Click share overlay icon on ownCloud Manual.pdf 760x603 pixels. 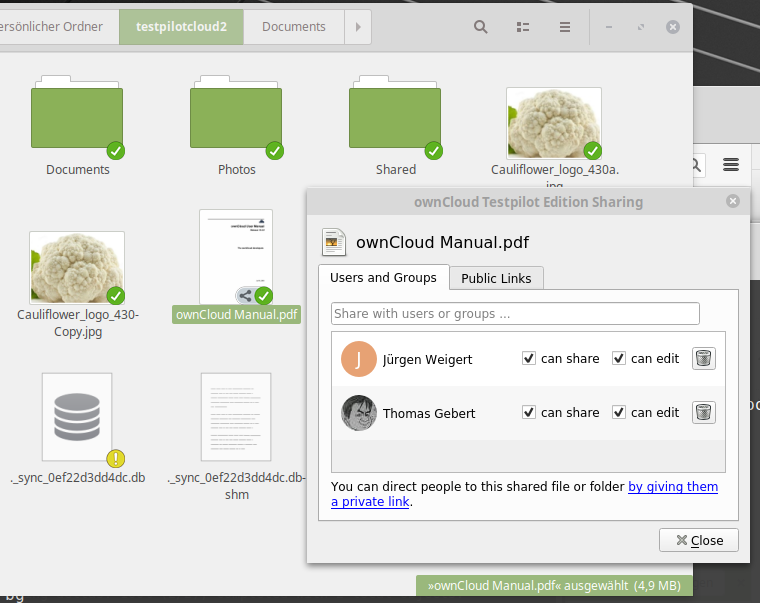tap(245, 295)
